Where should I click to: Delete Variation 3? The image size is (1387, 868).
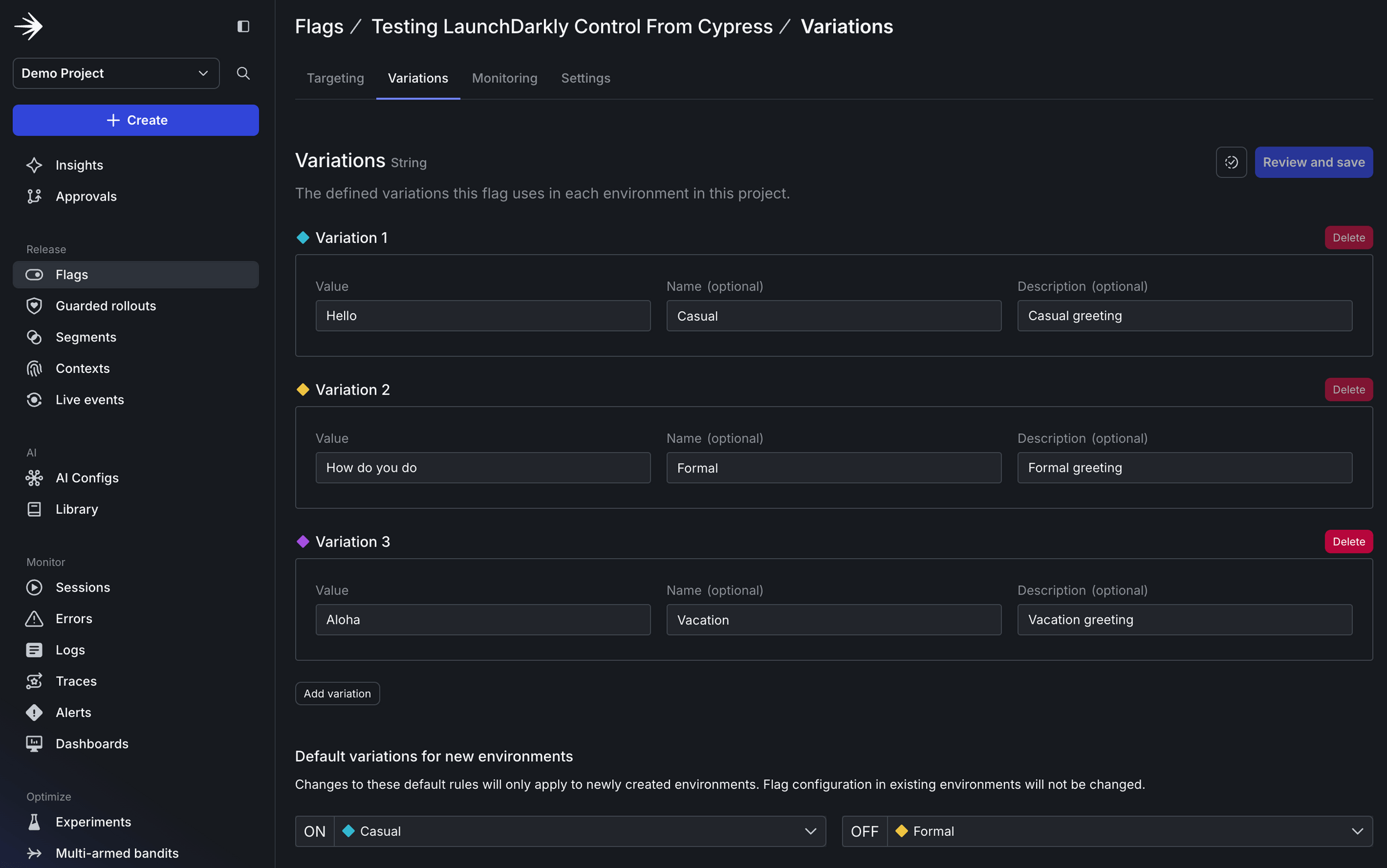point(1348,541)
